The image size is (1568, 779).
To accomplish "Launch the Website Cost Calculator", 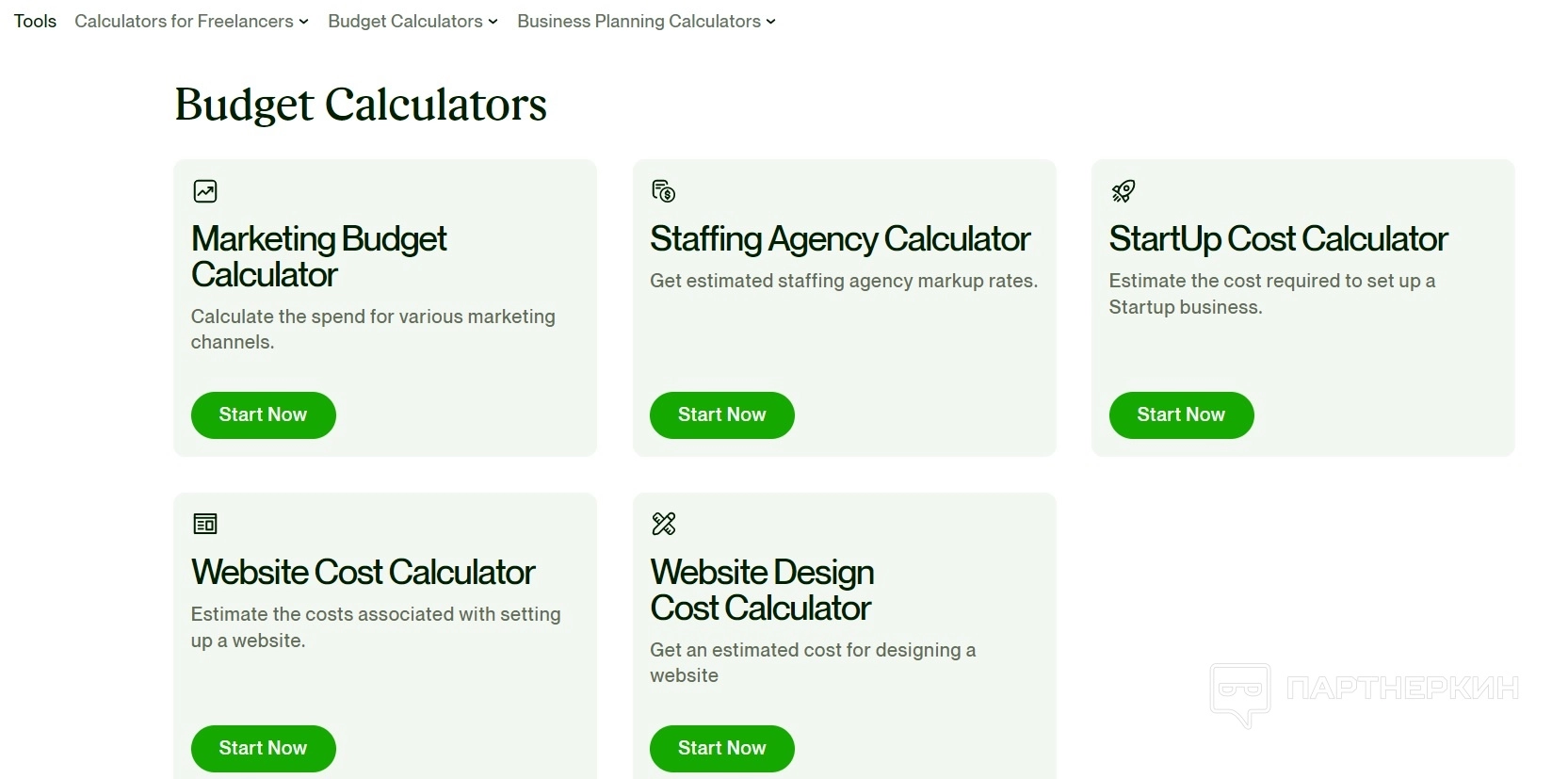I will pos(263,748).
